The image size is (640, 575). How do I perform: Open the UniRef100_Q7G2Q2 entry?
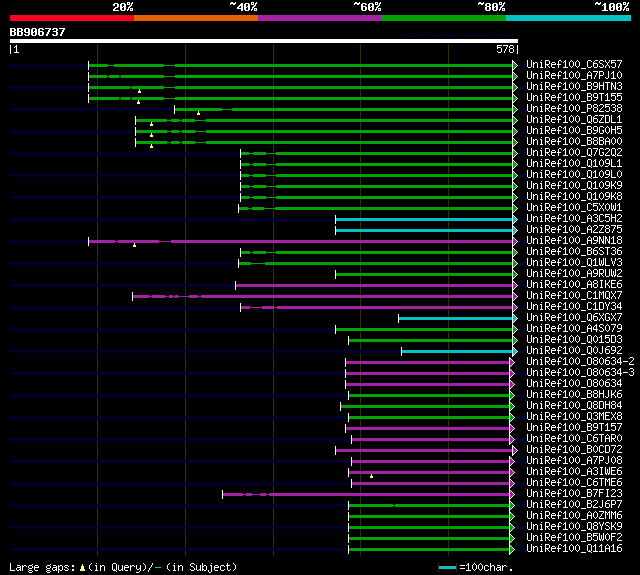pyautogui.click(x=574, y=153)
